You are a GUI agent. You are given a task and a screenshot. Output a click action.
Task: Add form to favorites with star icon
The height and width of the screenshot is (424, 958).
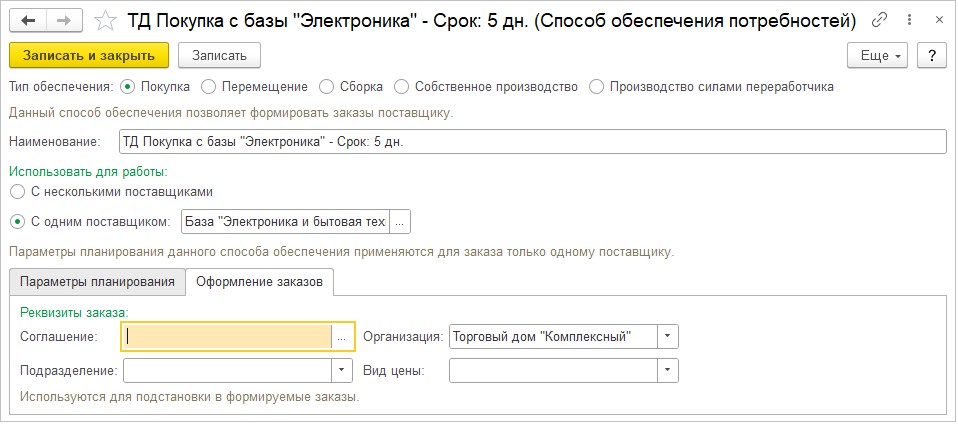click(103, 20)
